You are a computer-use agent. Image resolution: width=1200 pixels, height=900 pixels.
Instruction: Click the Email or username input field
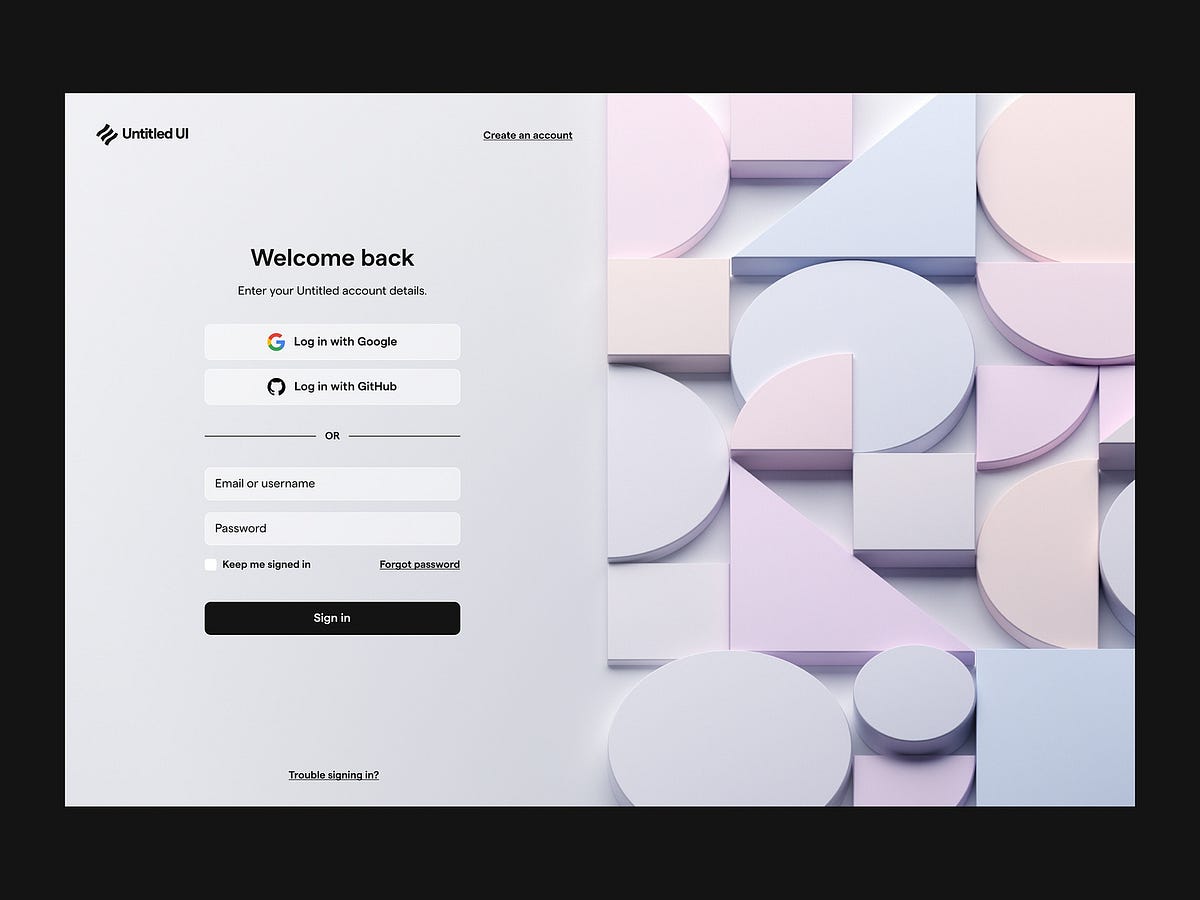pyautogui.click(x=332, y=483)
